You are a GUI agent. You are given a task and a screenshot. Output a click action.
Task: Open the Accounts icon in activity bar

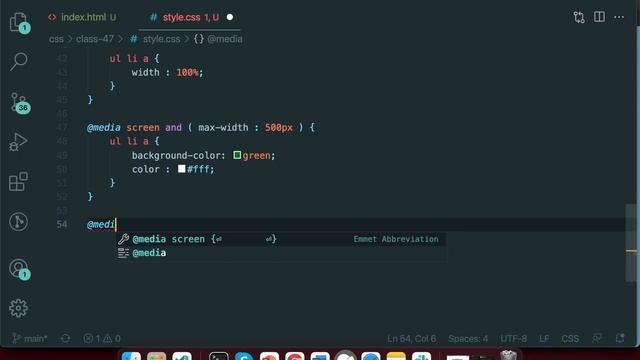19,269
